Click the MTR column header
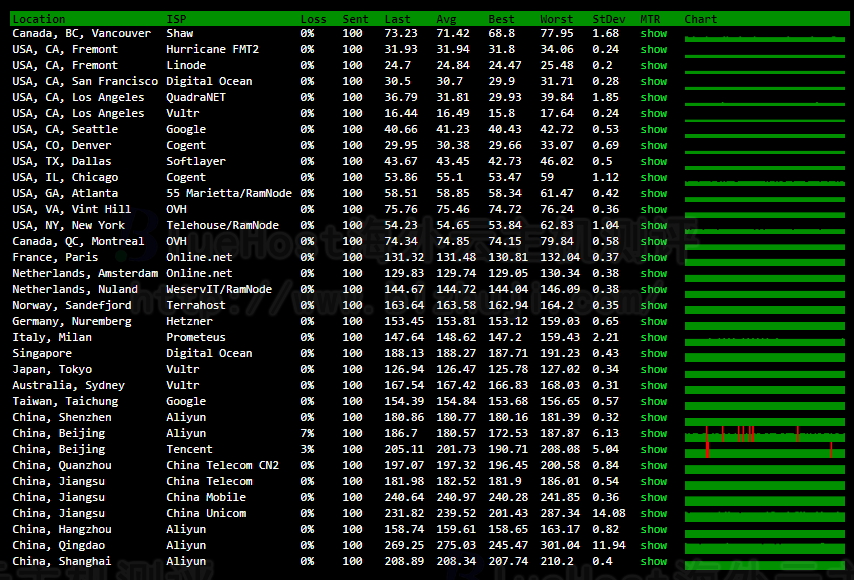The image size is (854, 580). click(650, 19)
